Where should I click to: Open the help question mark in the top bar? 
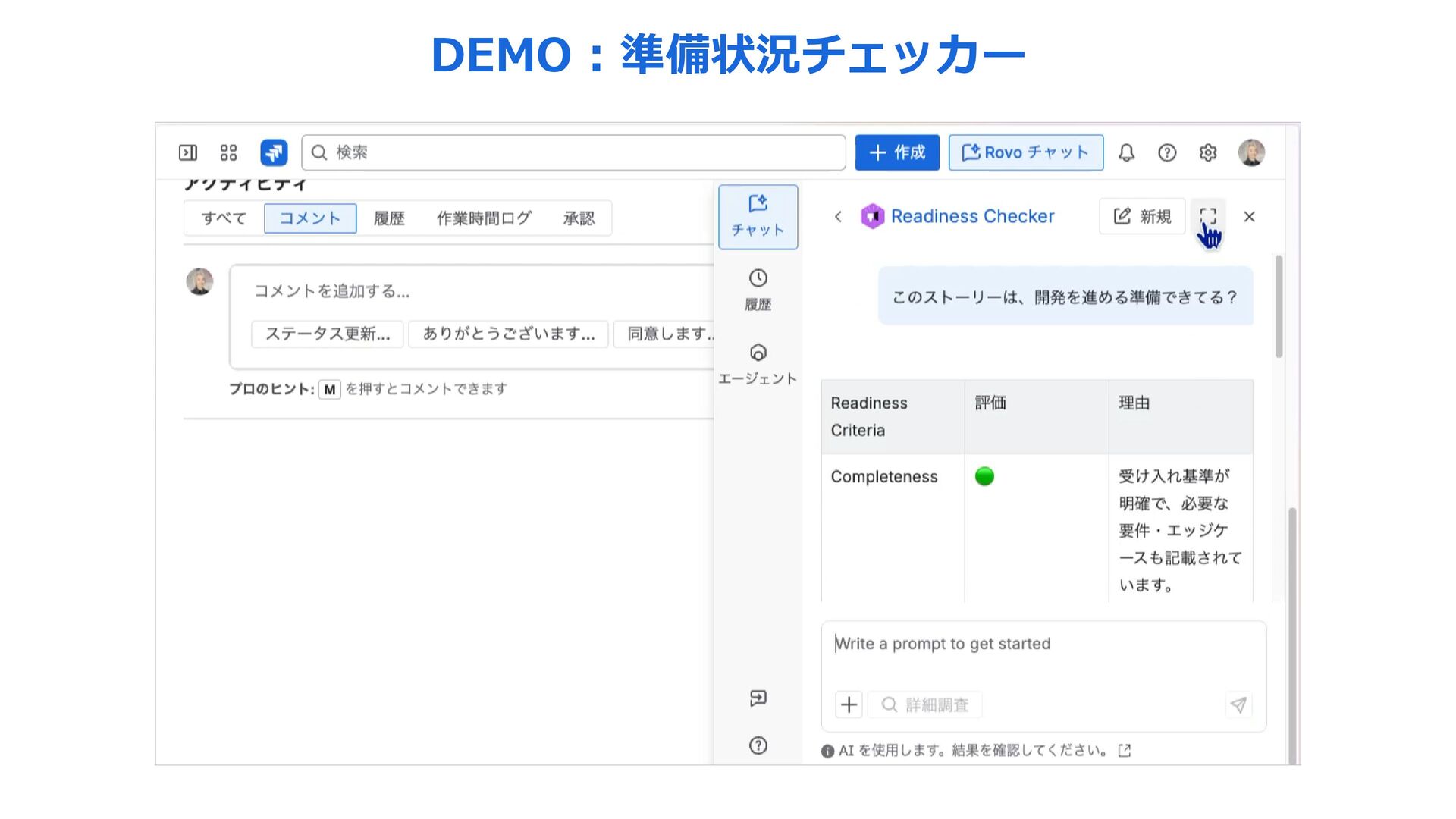1167,153
